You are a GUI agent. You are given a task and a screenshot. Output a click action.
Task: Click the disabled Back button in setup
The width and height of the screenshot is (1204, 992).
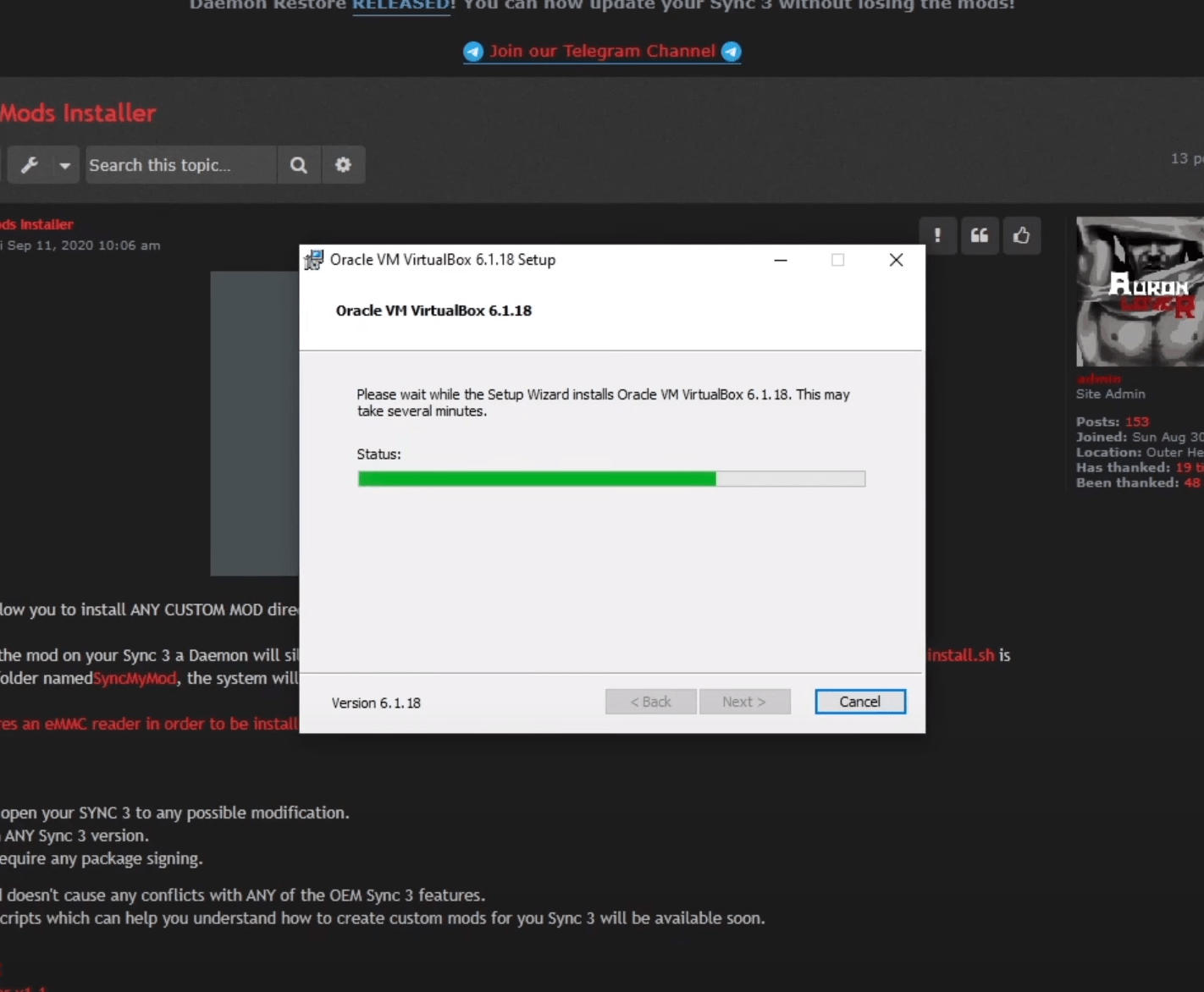[650, 702]
